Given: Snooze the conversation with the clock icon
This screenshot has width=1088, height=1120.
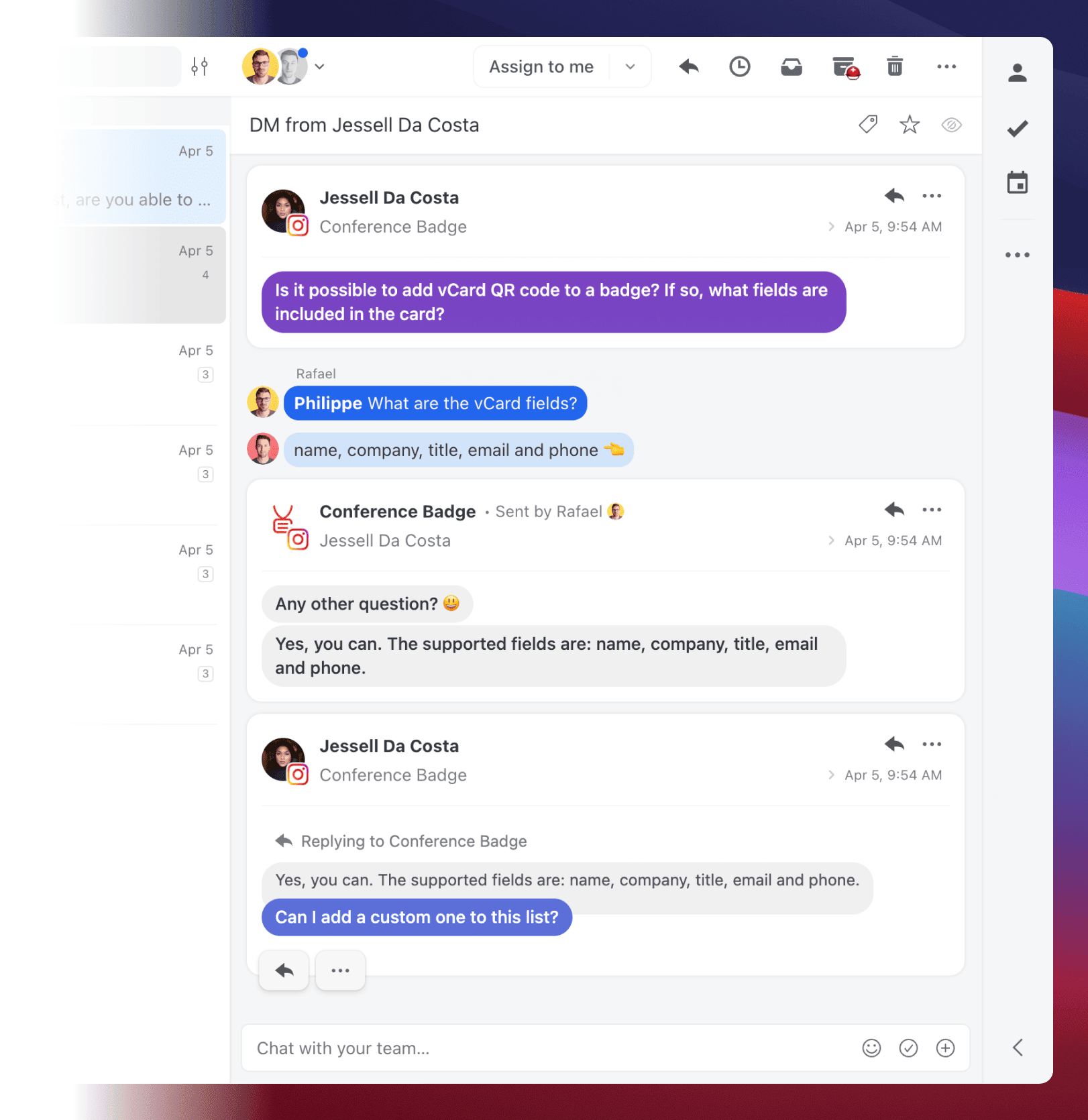Looking at the screenshot, I should pos(740,66).
